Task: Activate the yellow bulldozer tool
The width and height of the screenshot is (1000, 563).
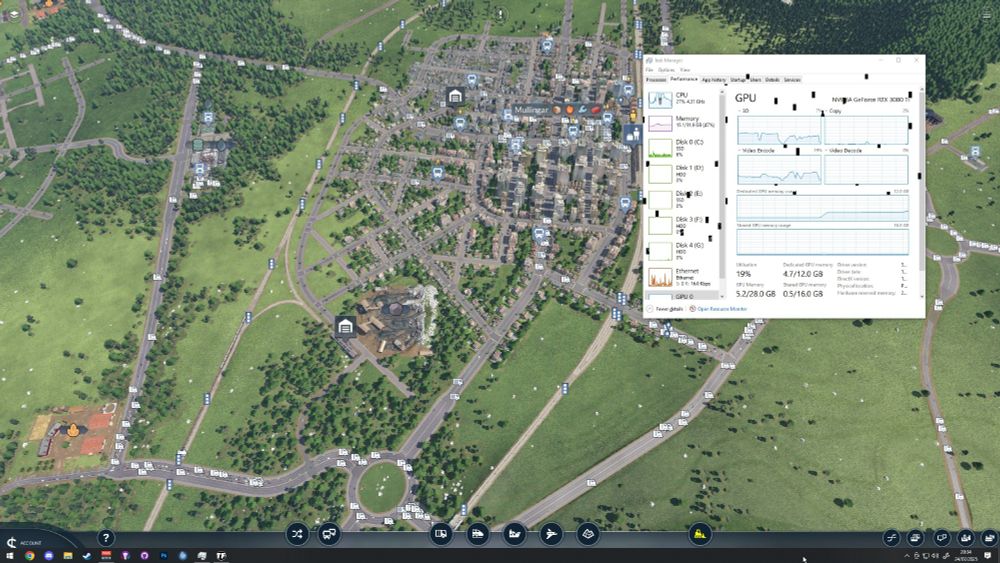Action: pos(700,534)
